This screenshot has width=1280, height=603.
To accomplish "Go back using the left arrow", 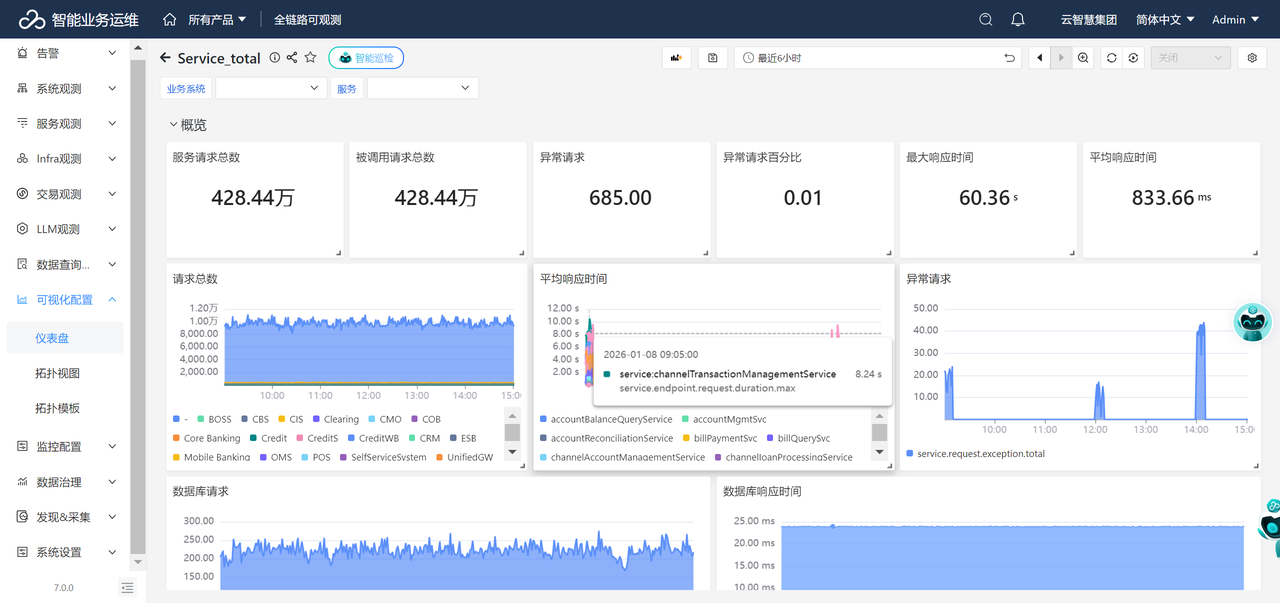I will coord(165,58).
